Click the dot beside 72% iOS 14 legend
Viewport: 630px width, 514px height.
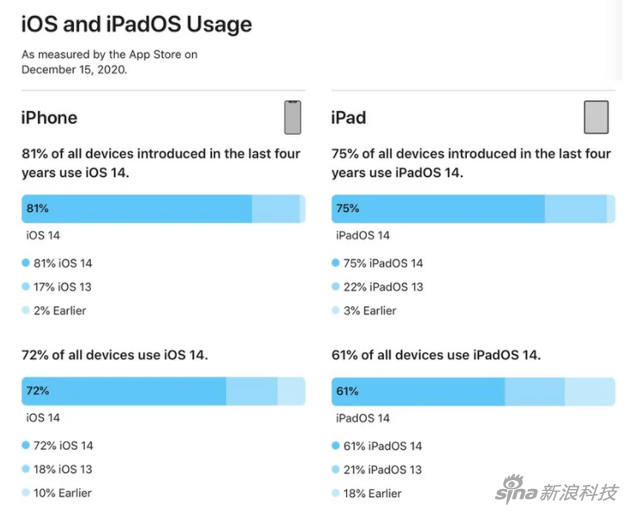pyautogui.click(x=25, y=445)
